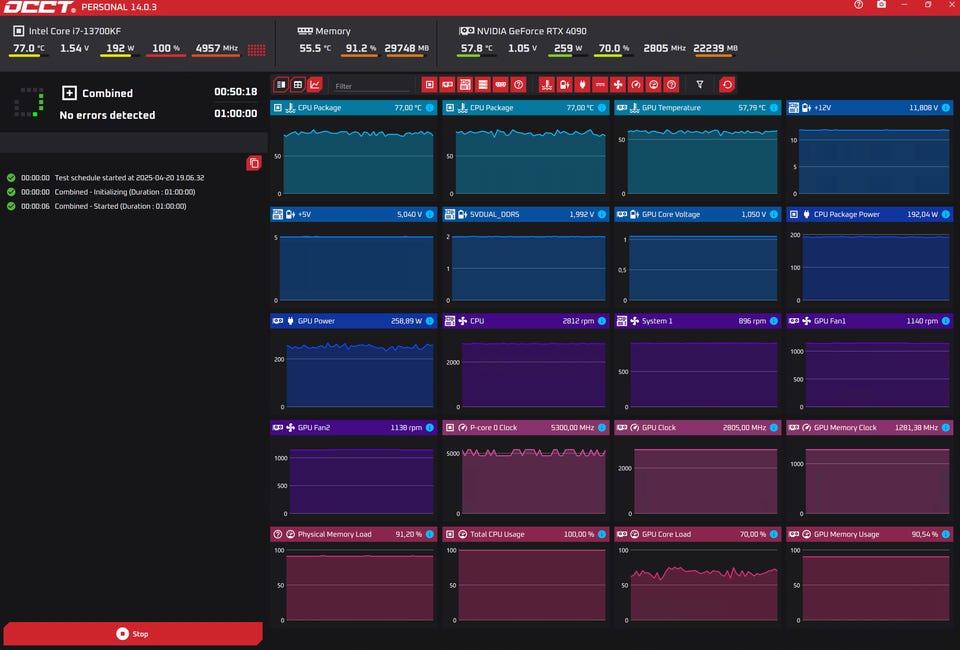Take a screenshot with the camera icon
Viewport: 960px width, 650px height.
[881, 5]
